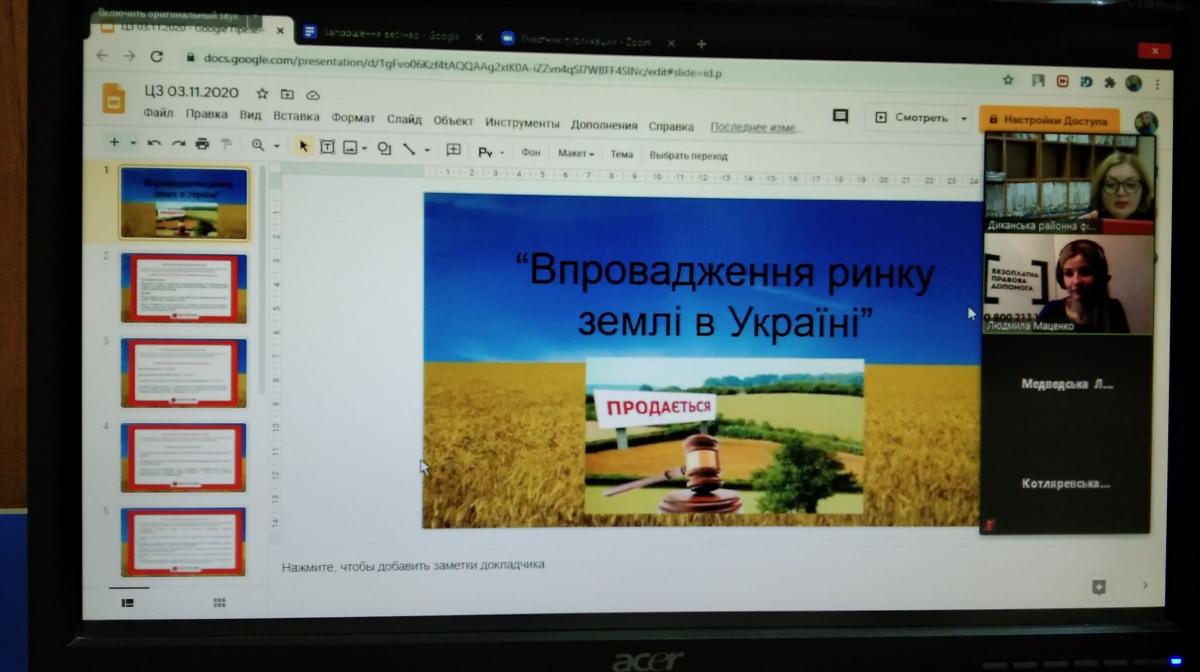Screen dimensions: 1200x672
Task: Click the undo arrow in the toolbar
Action: 154,144
